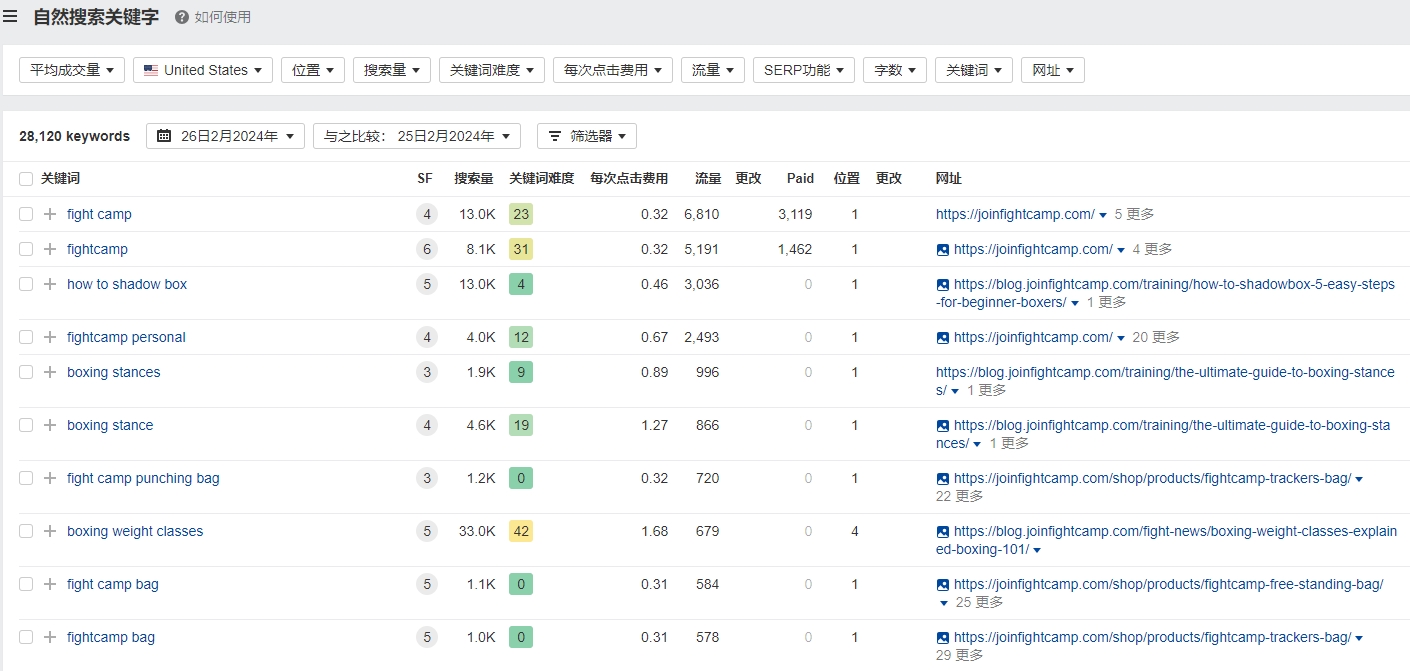Image resolution: width=1410 pixels, height=671 pixels.
Task: Click SERP image icon for fightcamp personal
Action: pyautogui.click(x=942, y=337)
